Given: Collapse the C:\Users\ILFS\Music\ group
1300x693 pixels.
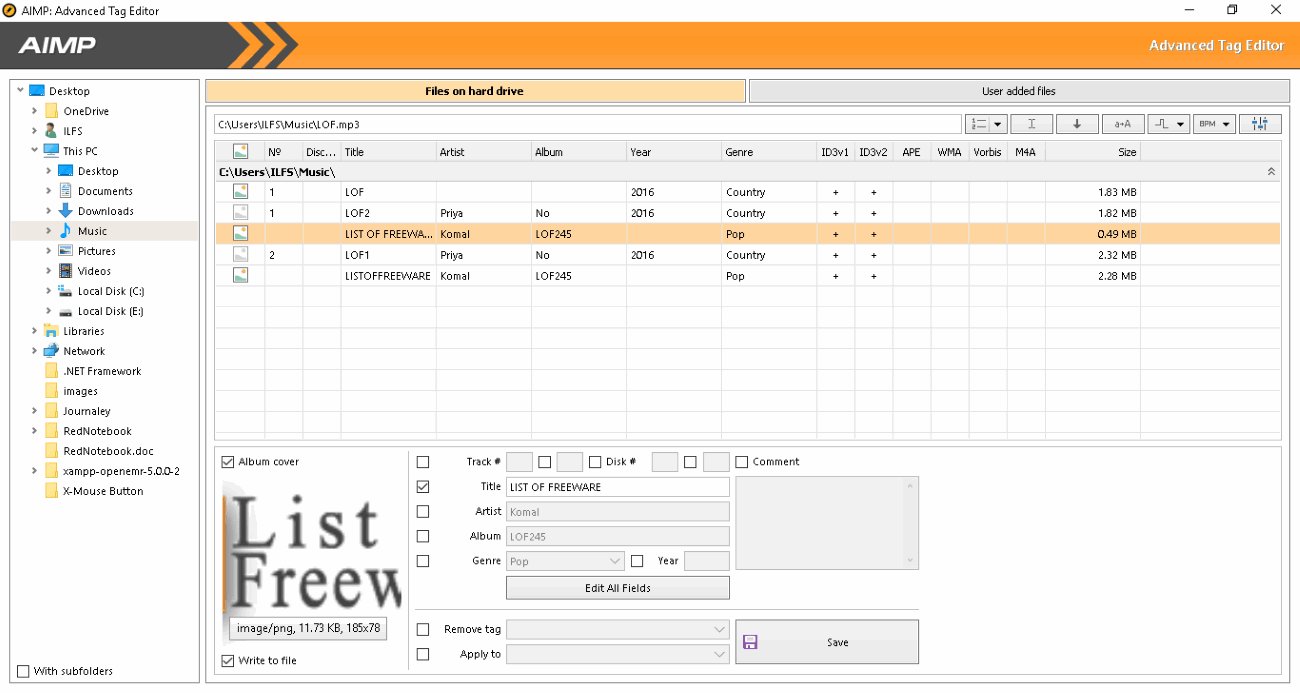Looking at the screenshot, I should click(x=1271, y=172).
